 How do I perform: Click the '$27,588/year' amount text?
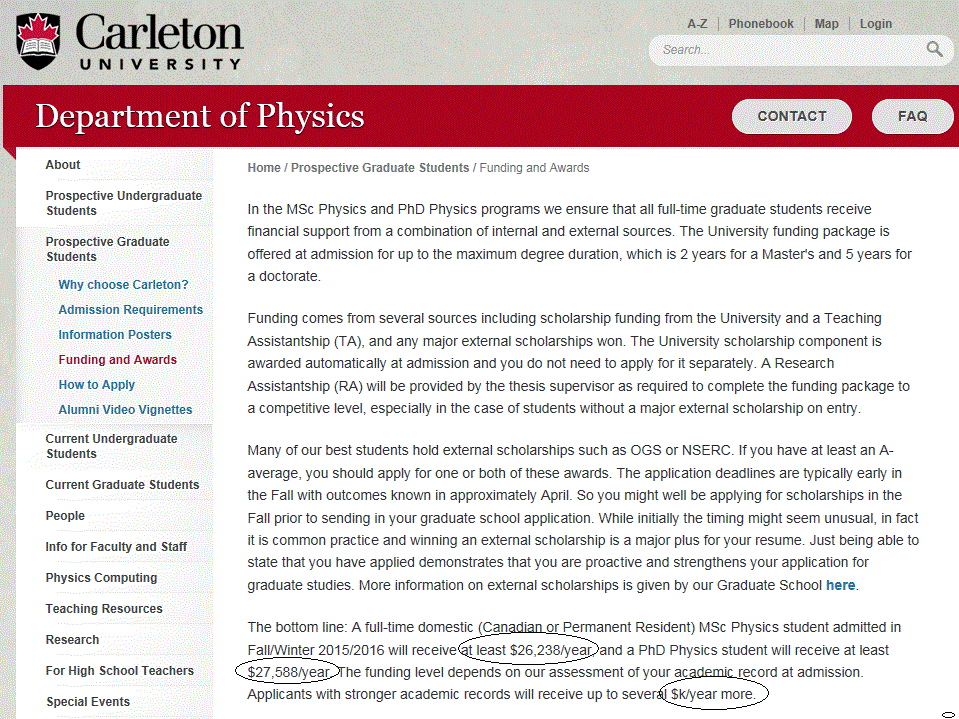289,673
